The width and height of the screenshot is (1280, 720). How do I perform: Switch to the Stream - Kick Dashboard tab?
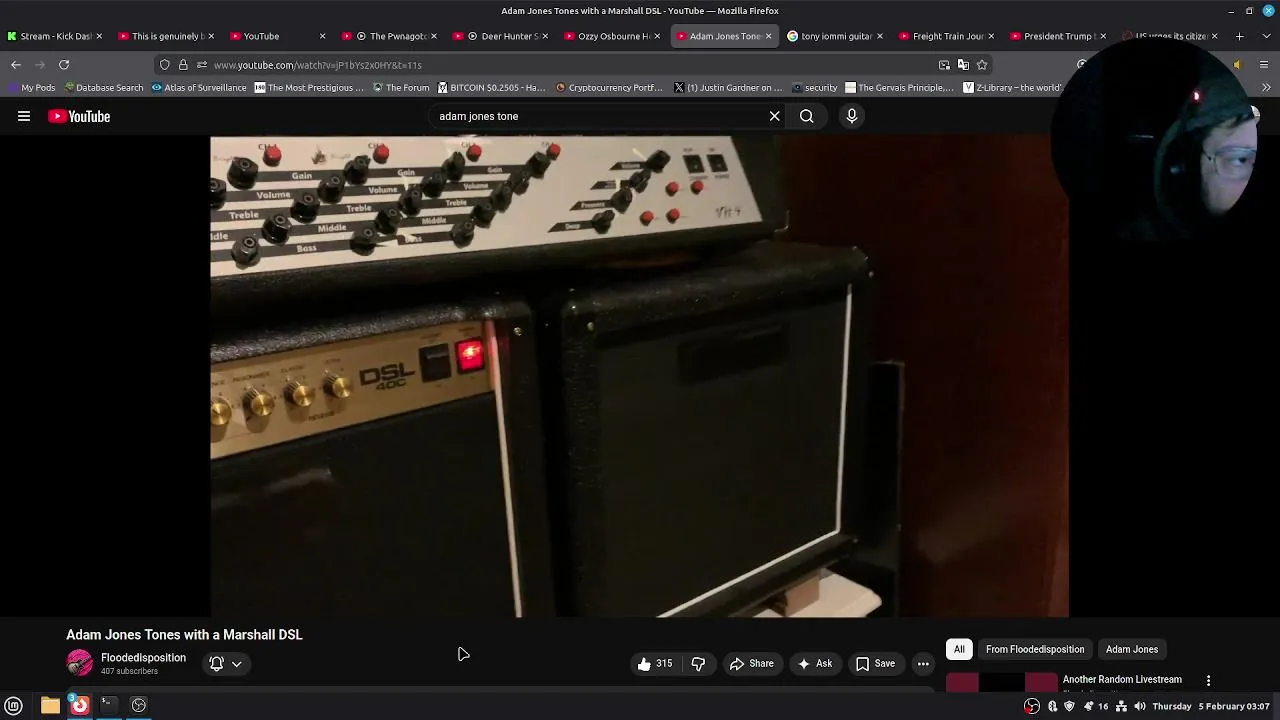click(55, 36)
